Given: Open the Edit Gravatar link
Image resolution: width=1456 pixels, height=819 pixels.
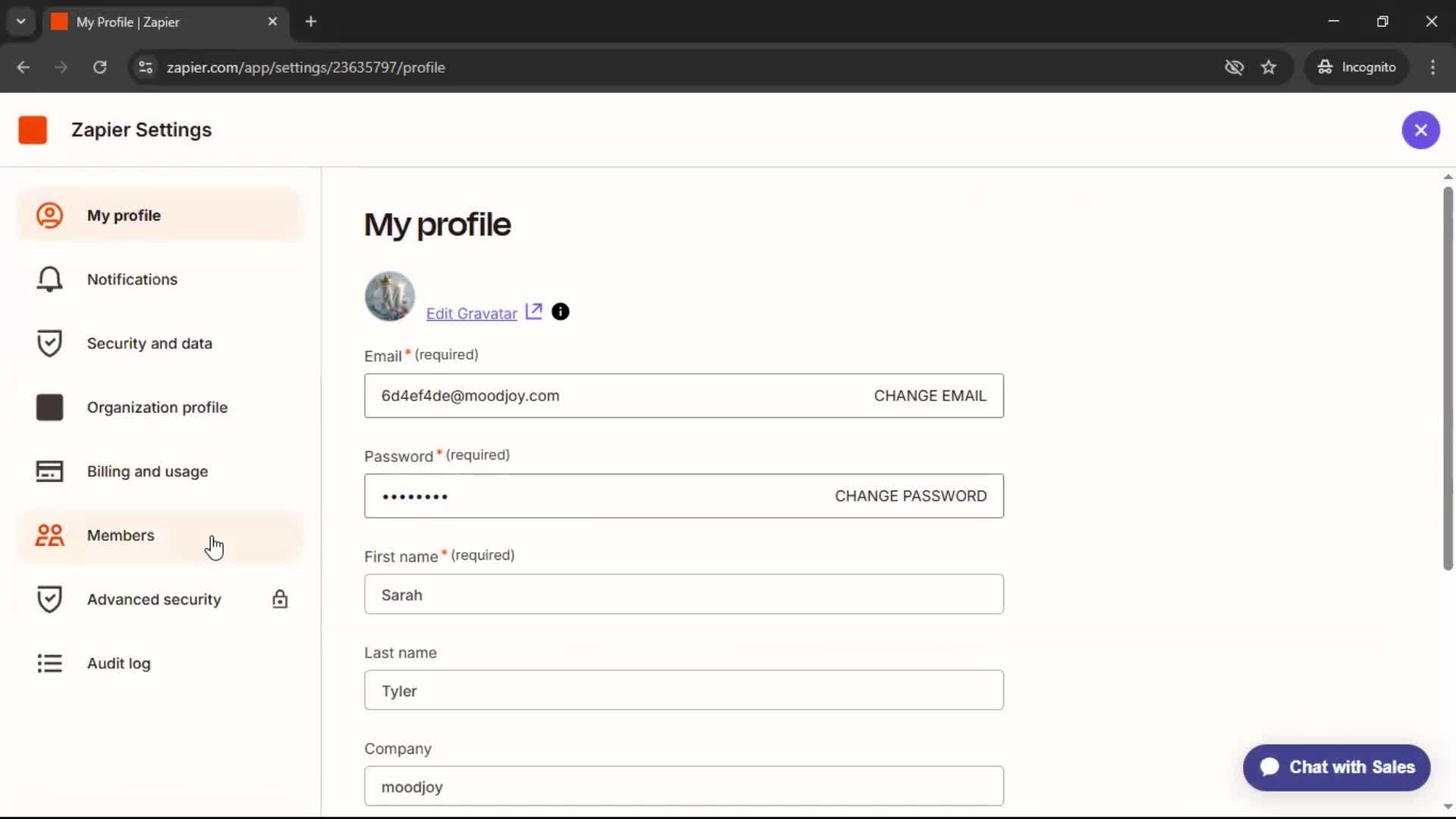Looking at the screenshot, I should coord(472,313).
